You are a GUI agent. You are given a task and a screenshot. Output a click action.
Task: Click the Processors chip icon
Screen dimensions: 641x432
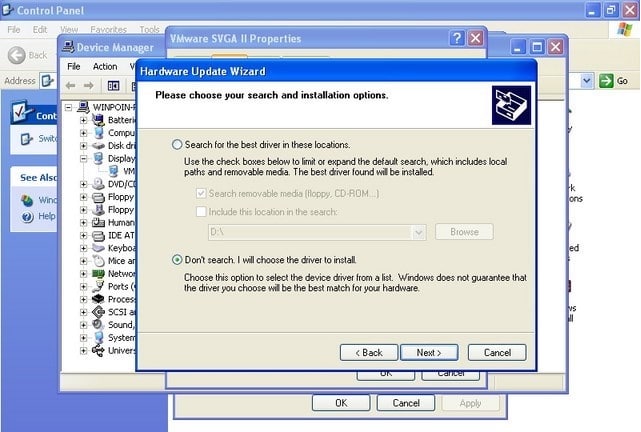click(98, 299)
